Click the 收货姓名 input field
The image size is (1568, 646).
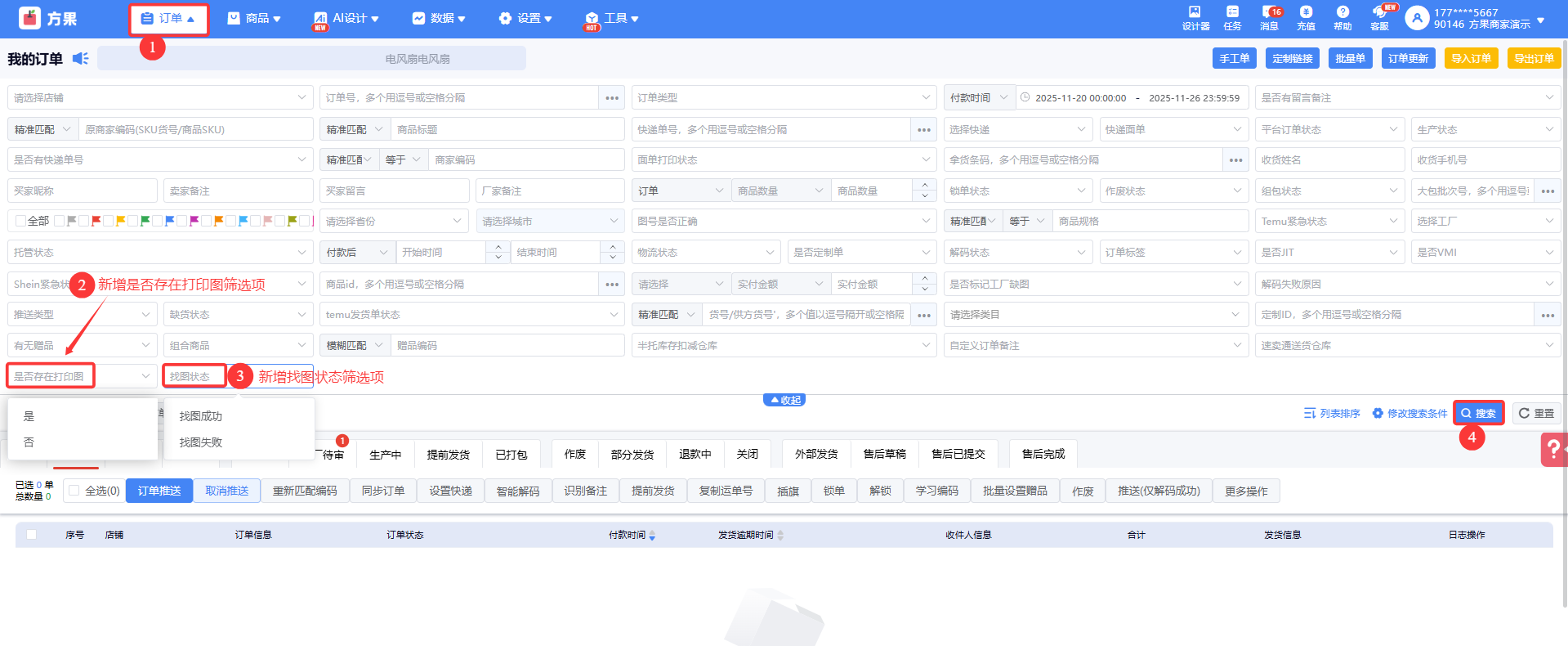[1329, 160]
